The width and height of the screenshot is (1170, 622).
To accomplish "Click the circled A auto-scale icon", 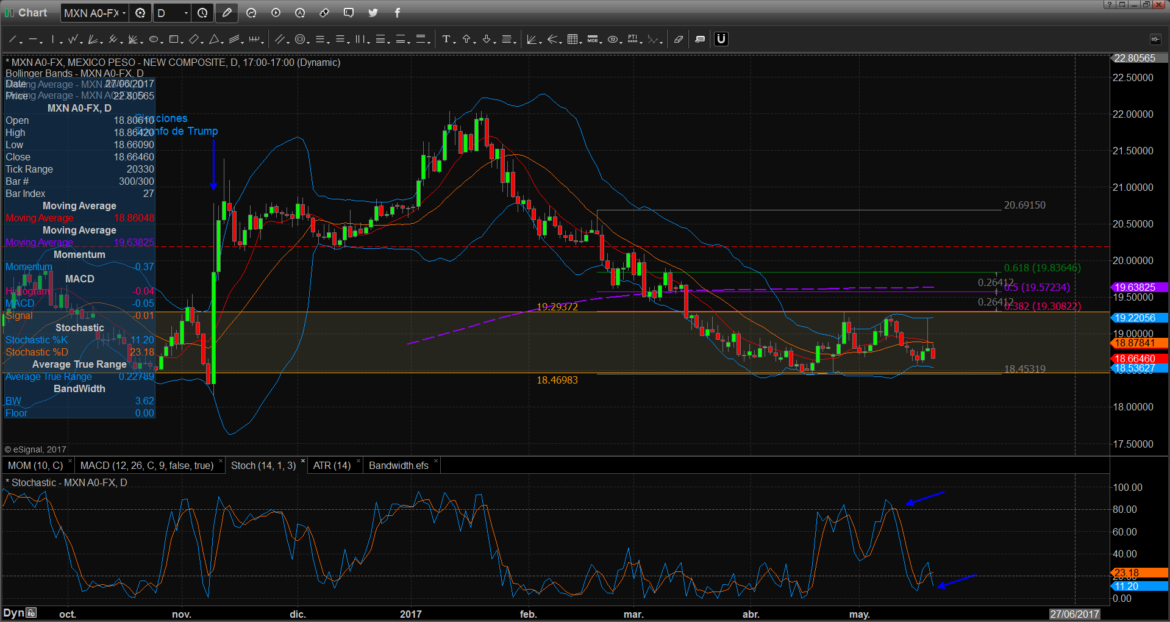I will [x=300, y=13].
